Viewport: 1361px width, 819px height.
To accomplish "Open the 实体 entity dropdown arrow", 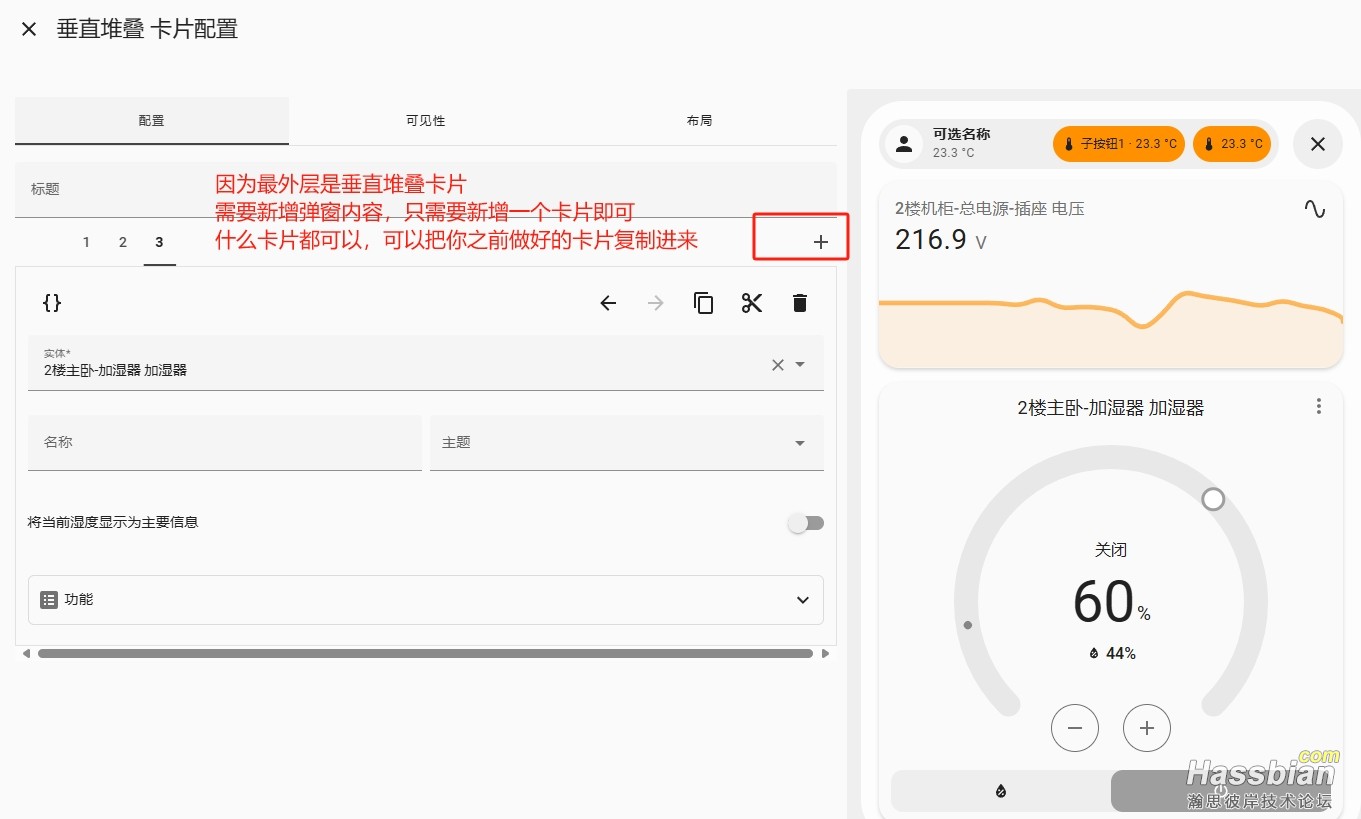I will [x=800, y=365].
